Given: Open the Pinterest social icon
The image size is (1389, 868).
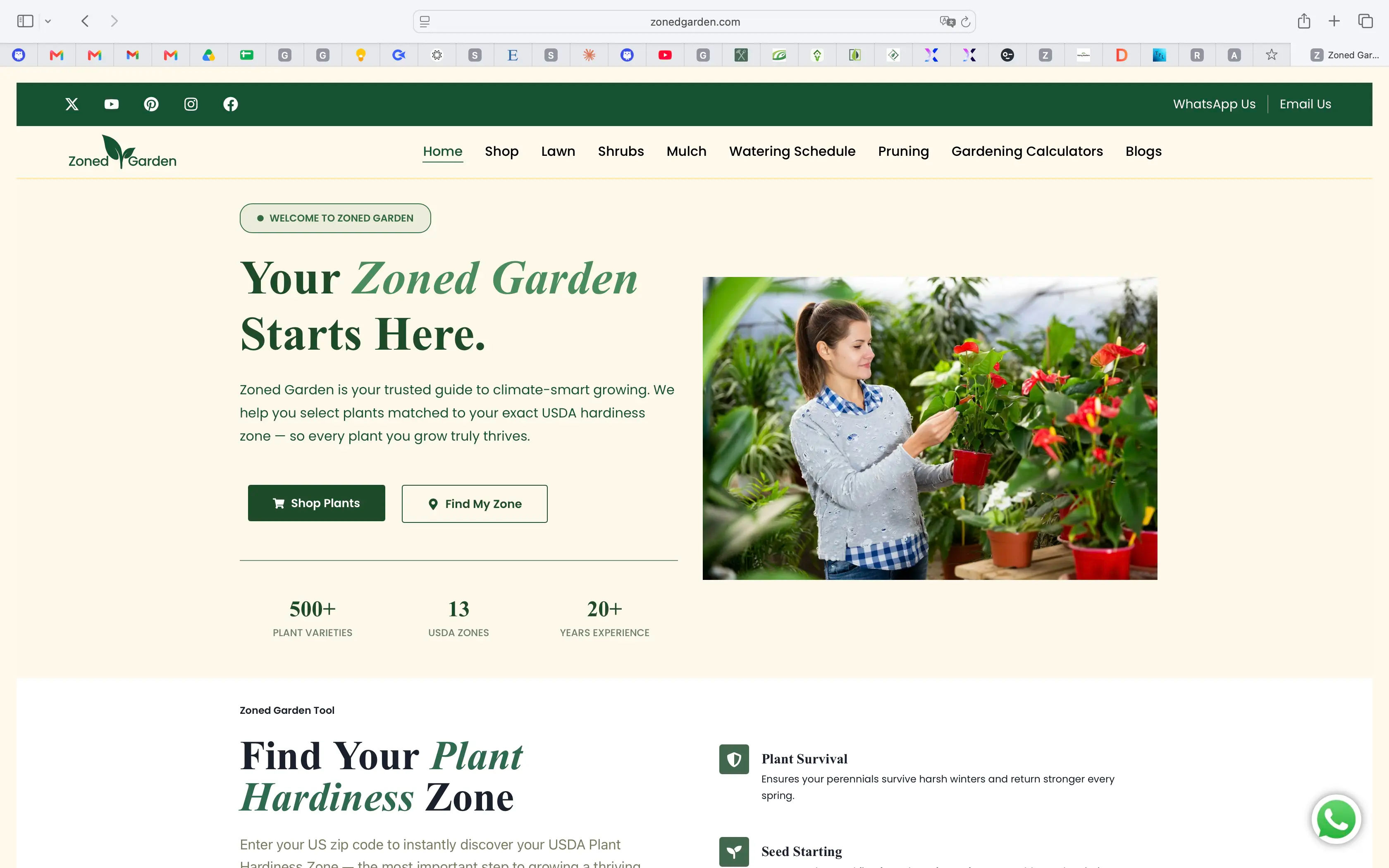Looking at the screenshot, I should click(151, 104).
